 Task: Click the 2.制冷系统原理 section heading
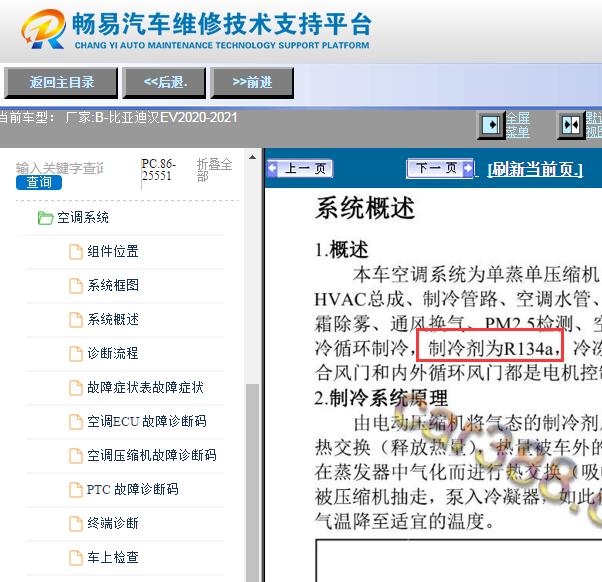coord(381,398)
